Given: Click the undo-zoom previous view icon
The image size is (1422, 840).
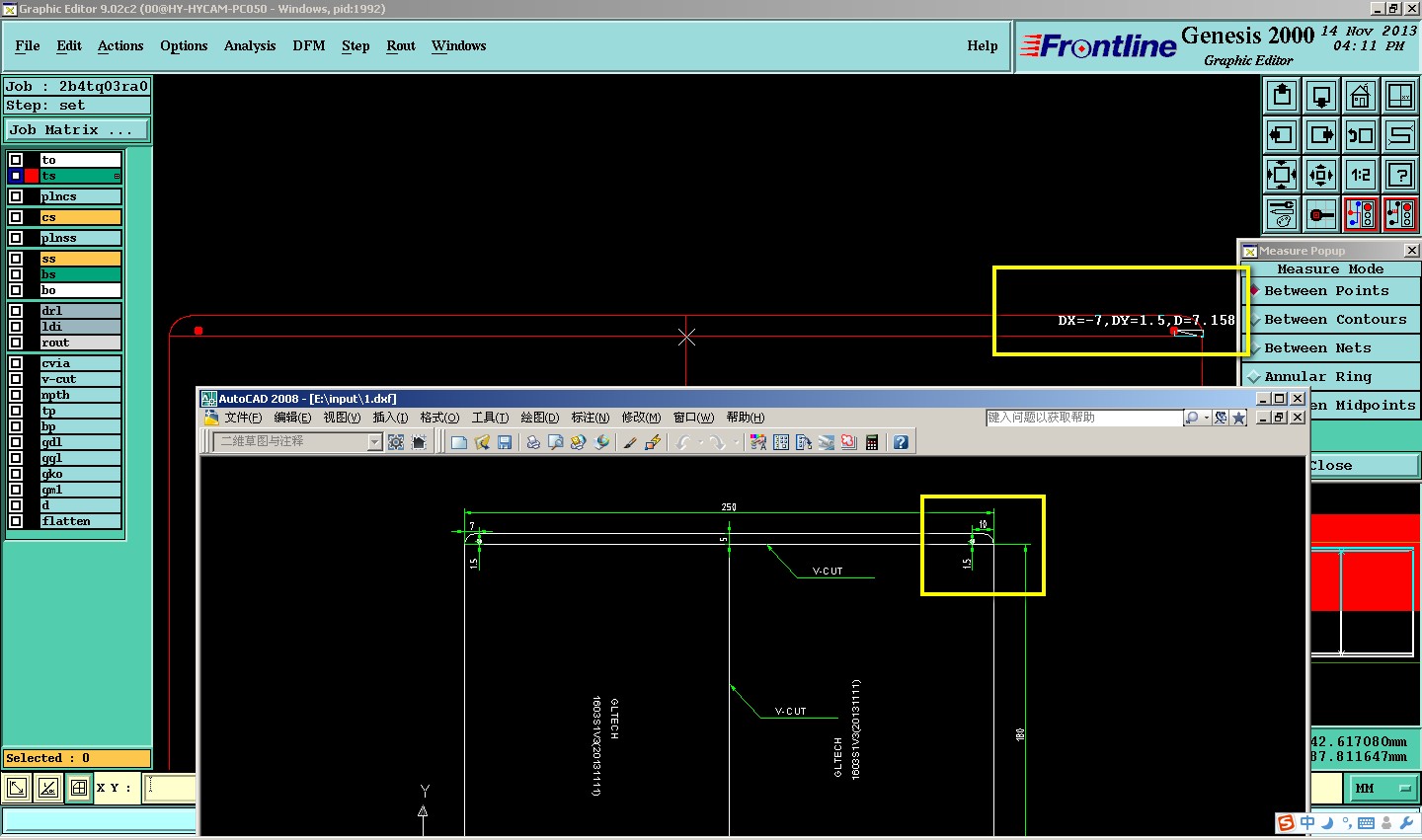Looking at the screenshot, I should click(x=1360, y=135).
